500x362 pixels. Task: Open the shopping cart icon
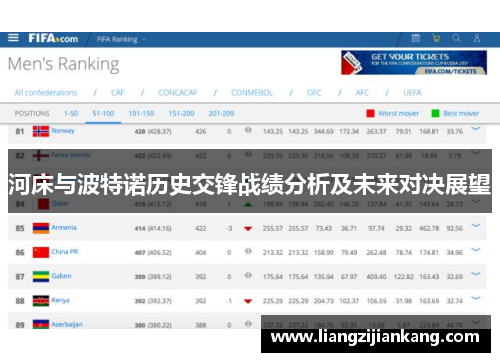pos(436,38)
